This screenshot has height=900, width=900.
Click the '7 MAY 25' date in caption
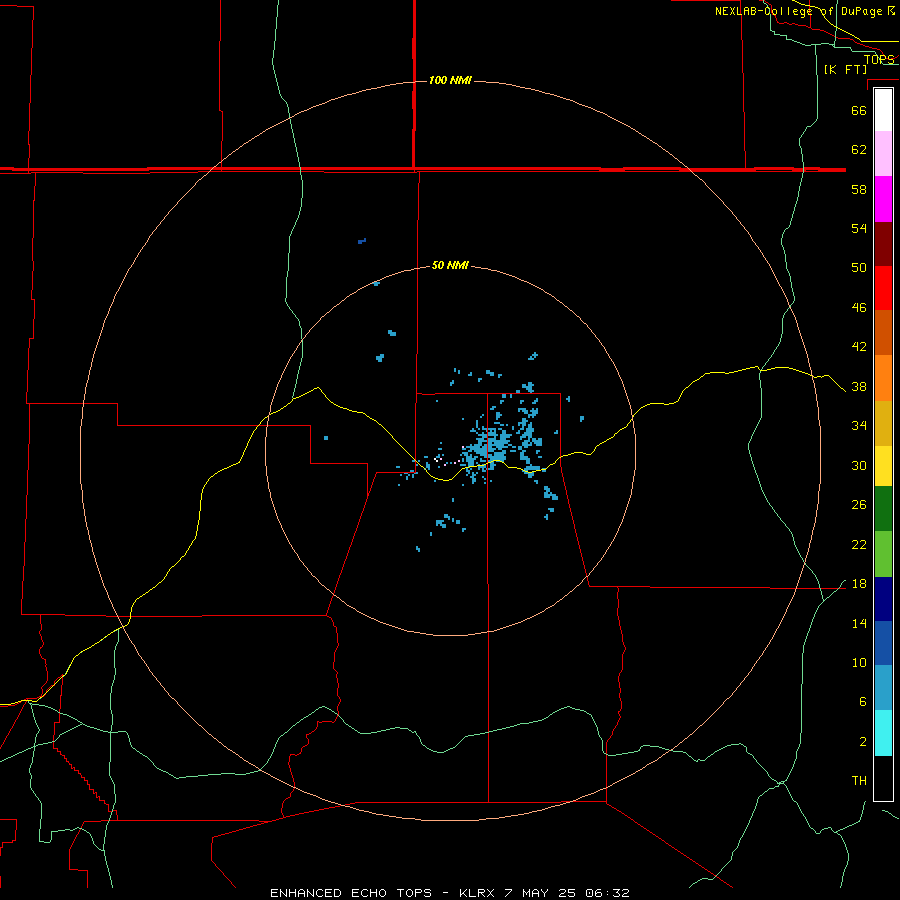coord(540,893)
